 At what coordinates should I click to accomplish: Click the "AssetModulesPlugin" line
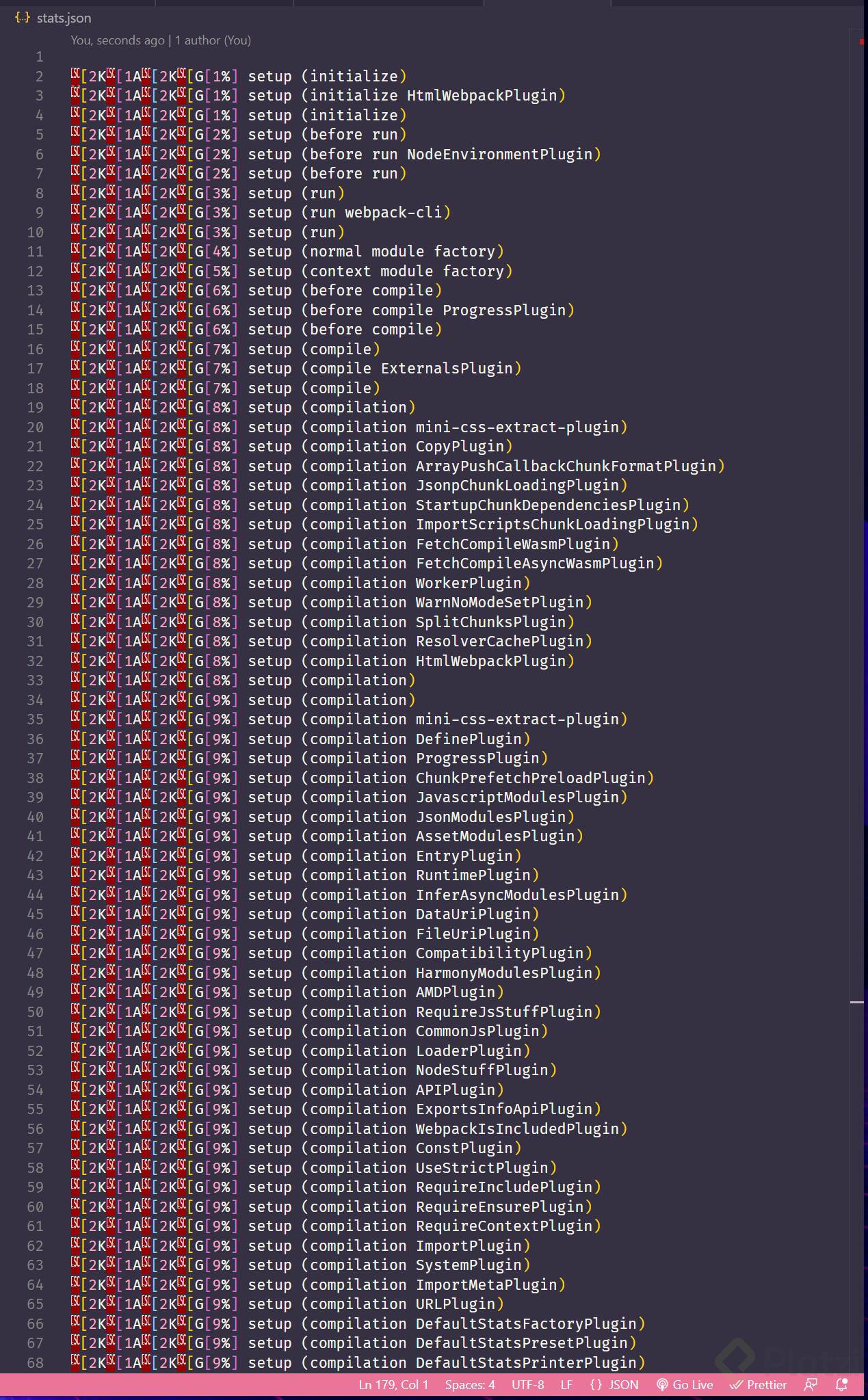coord(327,836)
